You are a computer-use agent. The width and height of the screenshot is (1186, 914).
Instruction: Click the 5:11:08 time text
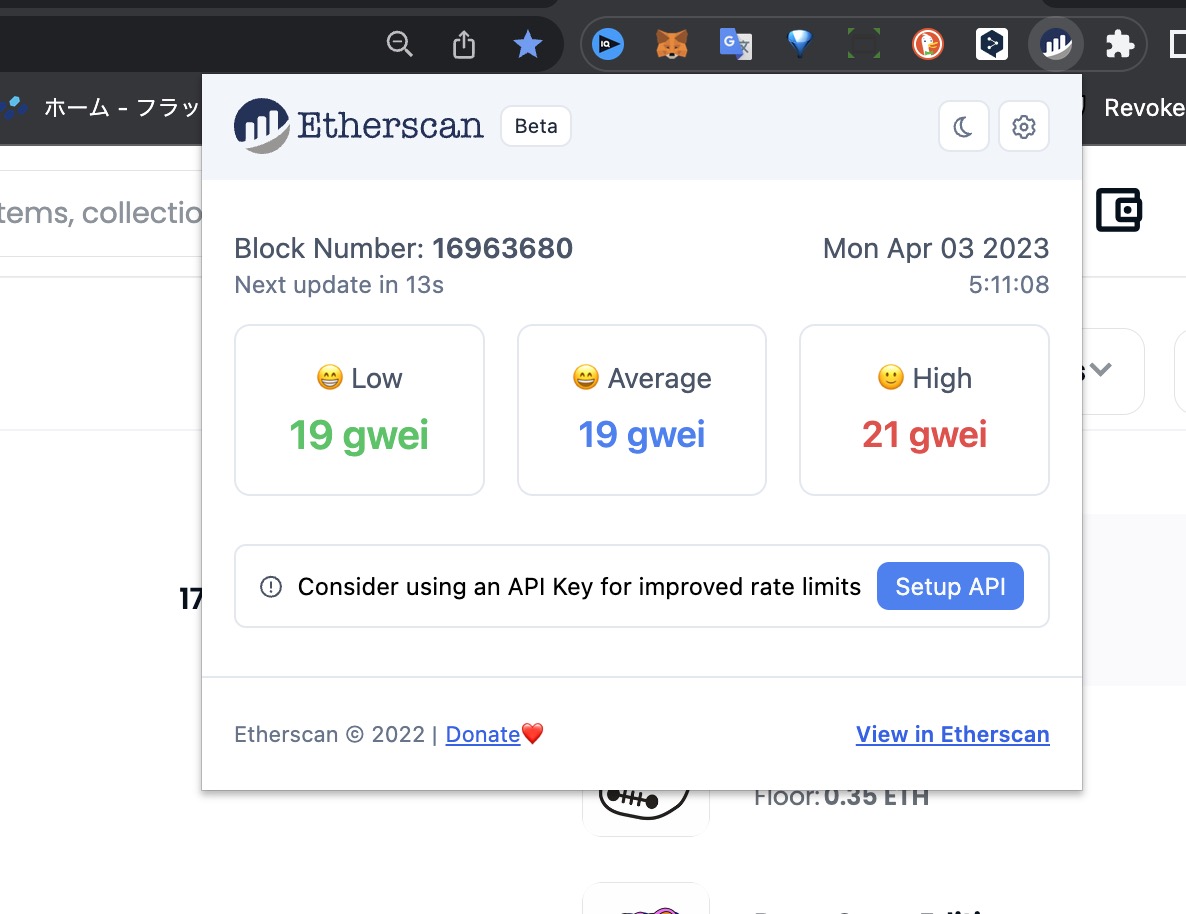[x=1008, y=284]
